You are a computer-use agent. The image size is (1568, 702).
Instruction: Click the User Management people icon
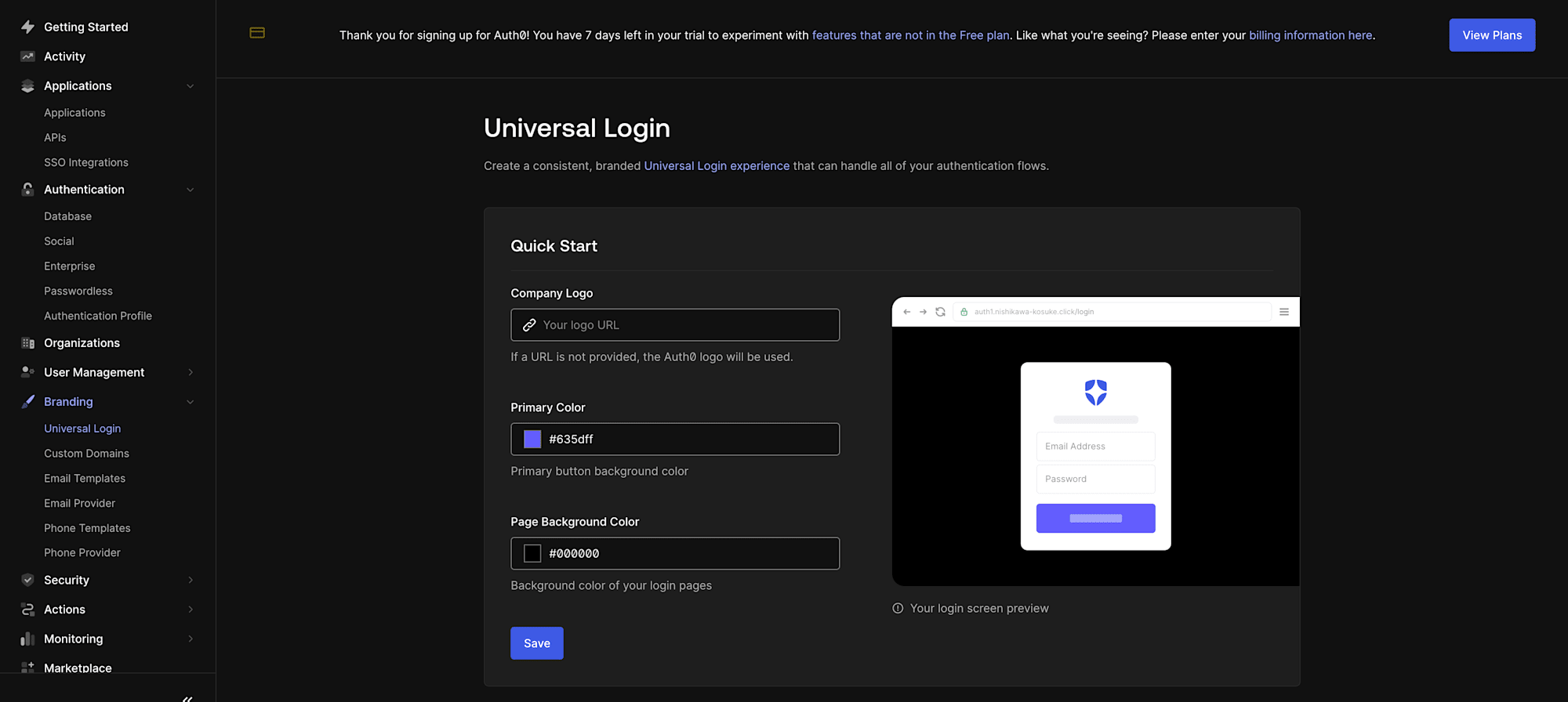tap(28, 371)
